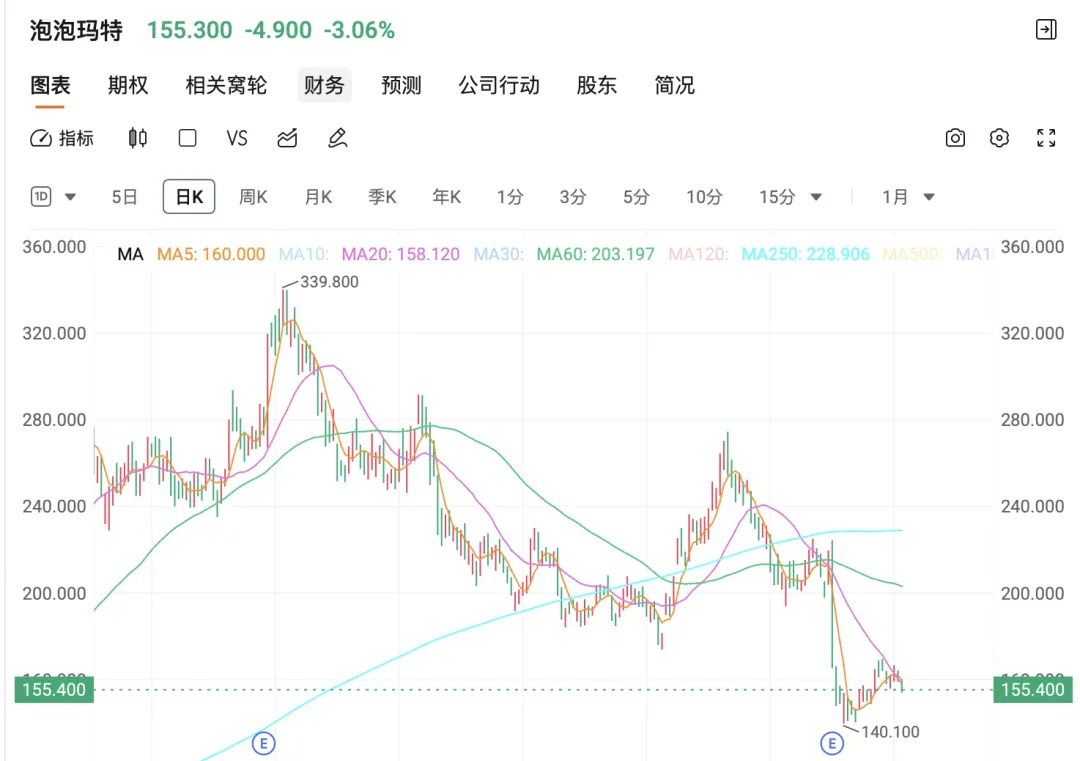Open the 公司行动 tab

click(x=499, y=85)
